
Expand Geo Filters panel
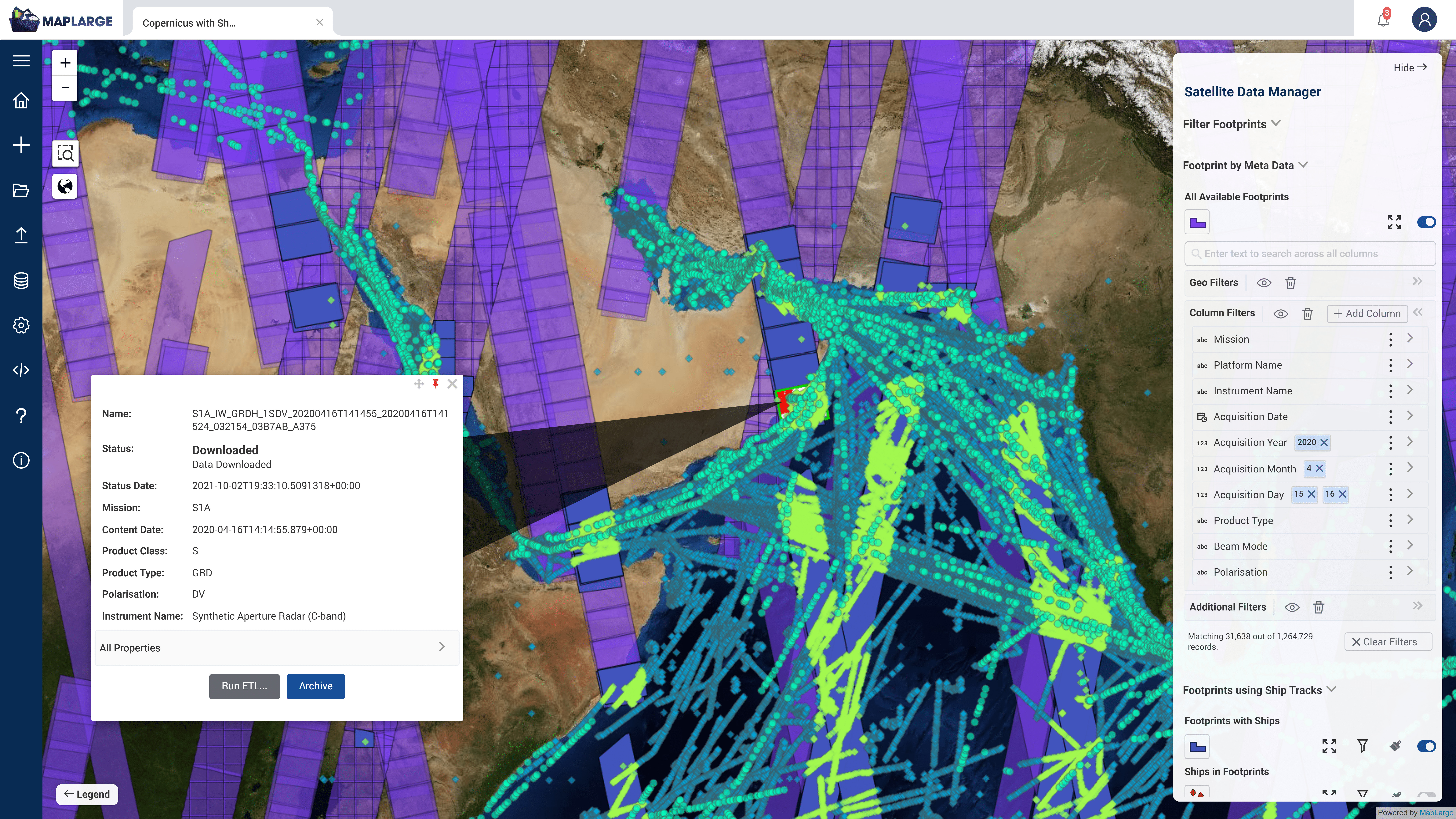point(1418,282)
